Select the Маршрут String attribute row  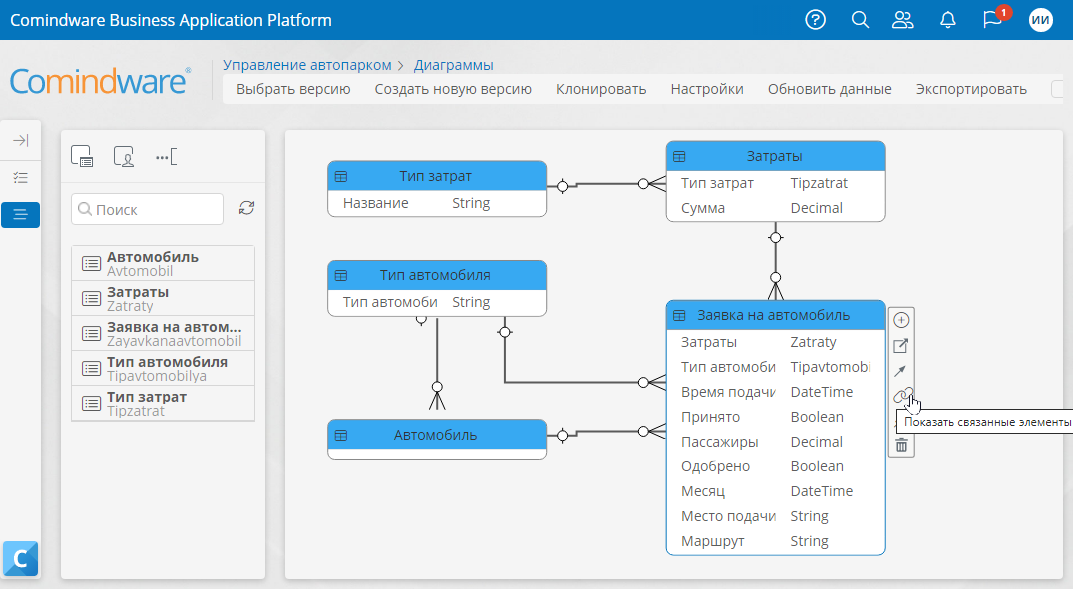[775, 541]
